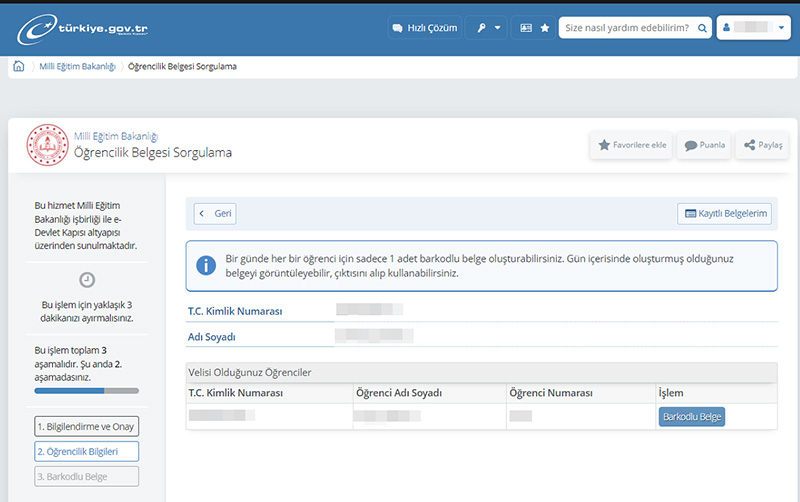Click the Favorilere ekle button
800x502 pixels.
[x=631, y=145]
